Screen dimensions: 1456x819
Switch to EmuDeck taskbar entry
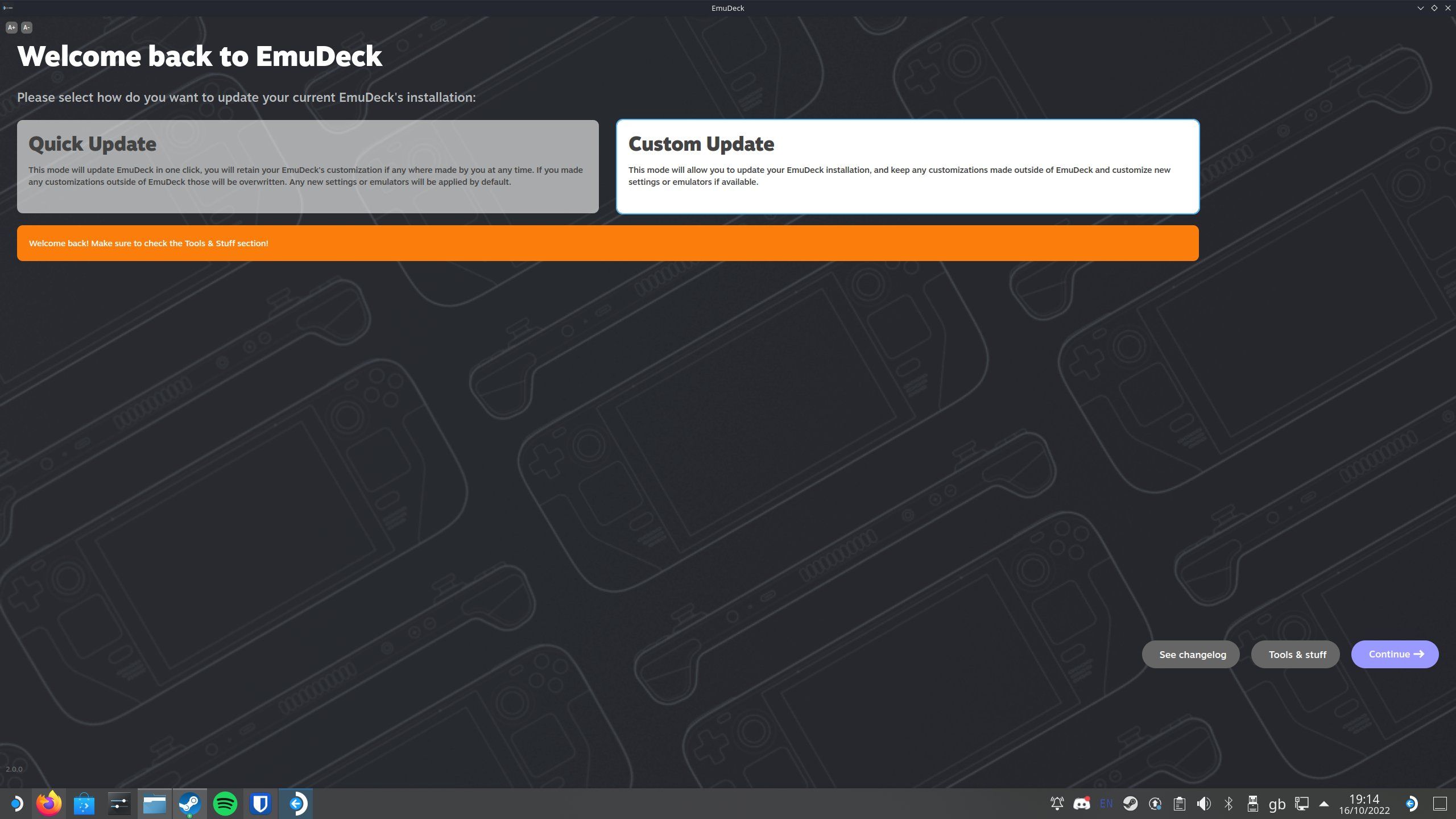pyautogui.click(x=296, y=804)
